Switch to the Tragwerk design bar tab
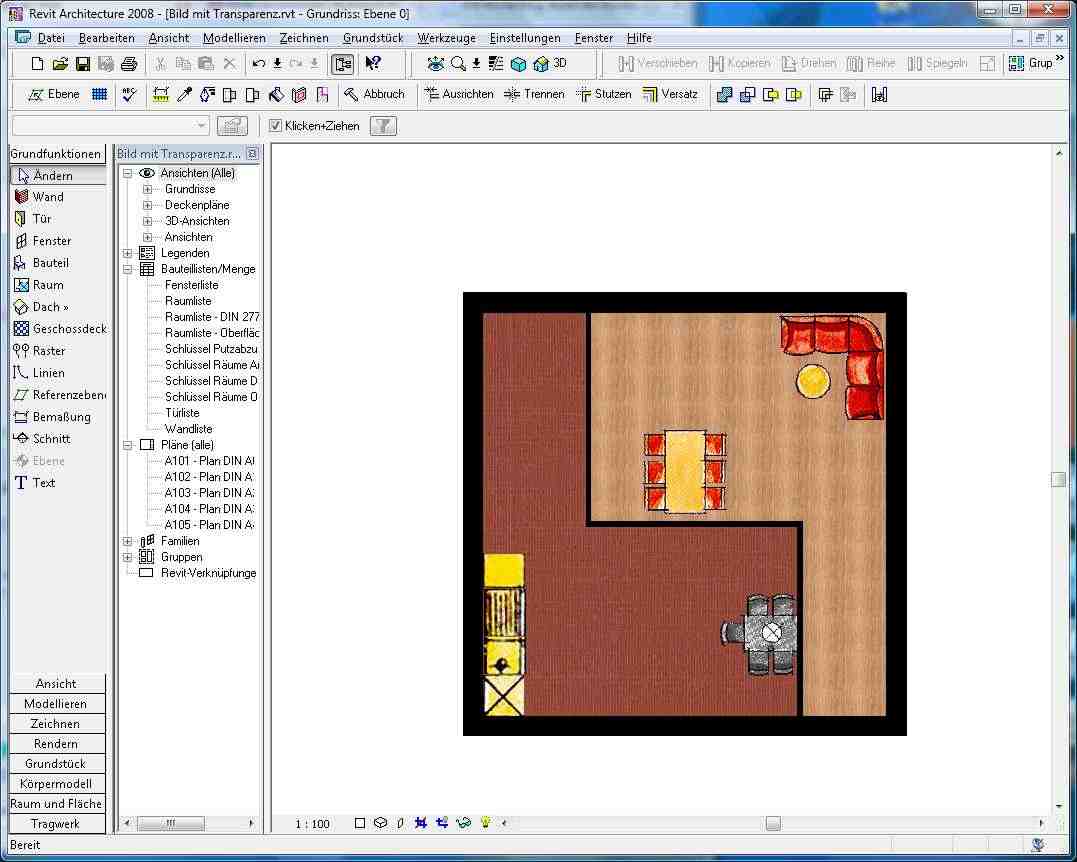This screenshot has width=1077, height=862. [56, 824]
